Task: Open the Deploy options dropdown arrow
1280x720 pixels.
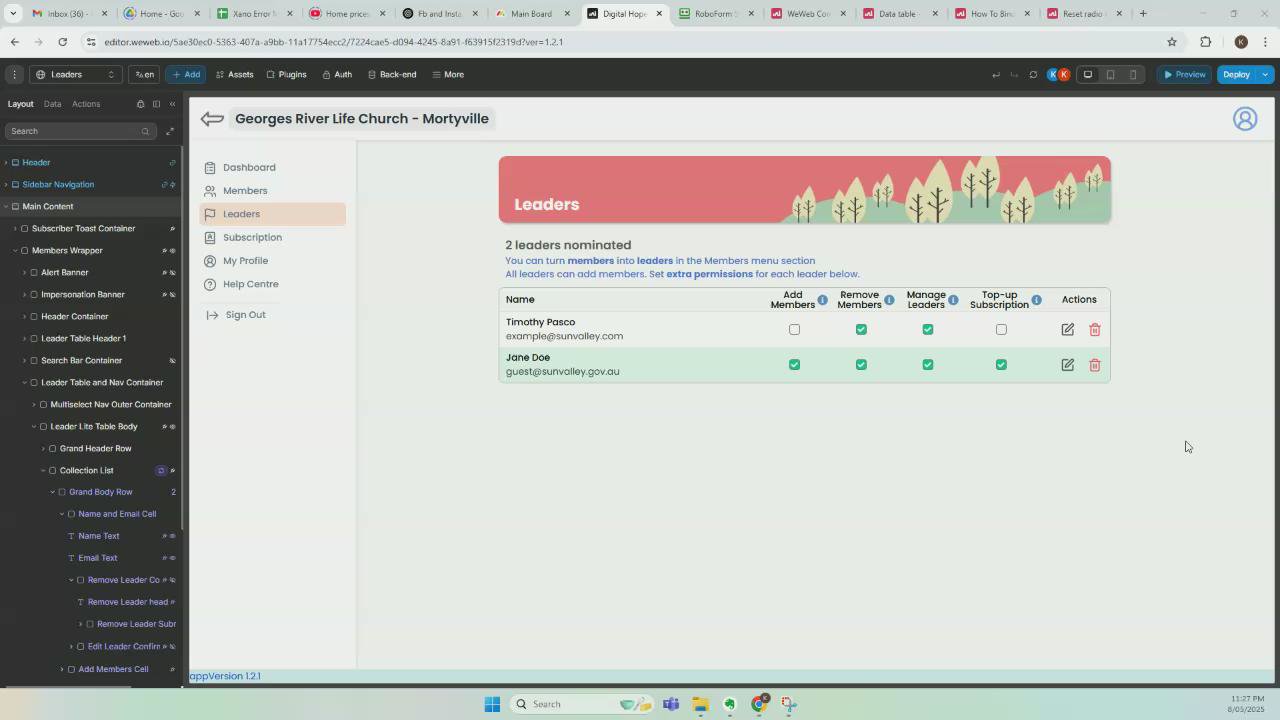Action: click(1265, 74)
